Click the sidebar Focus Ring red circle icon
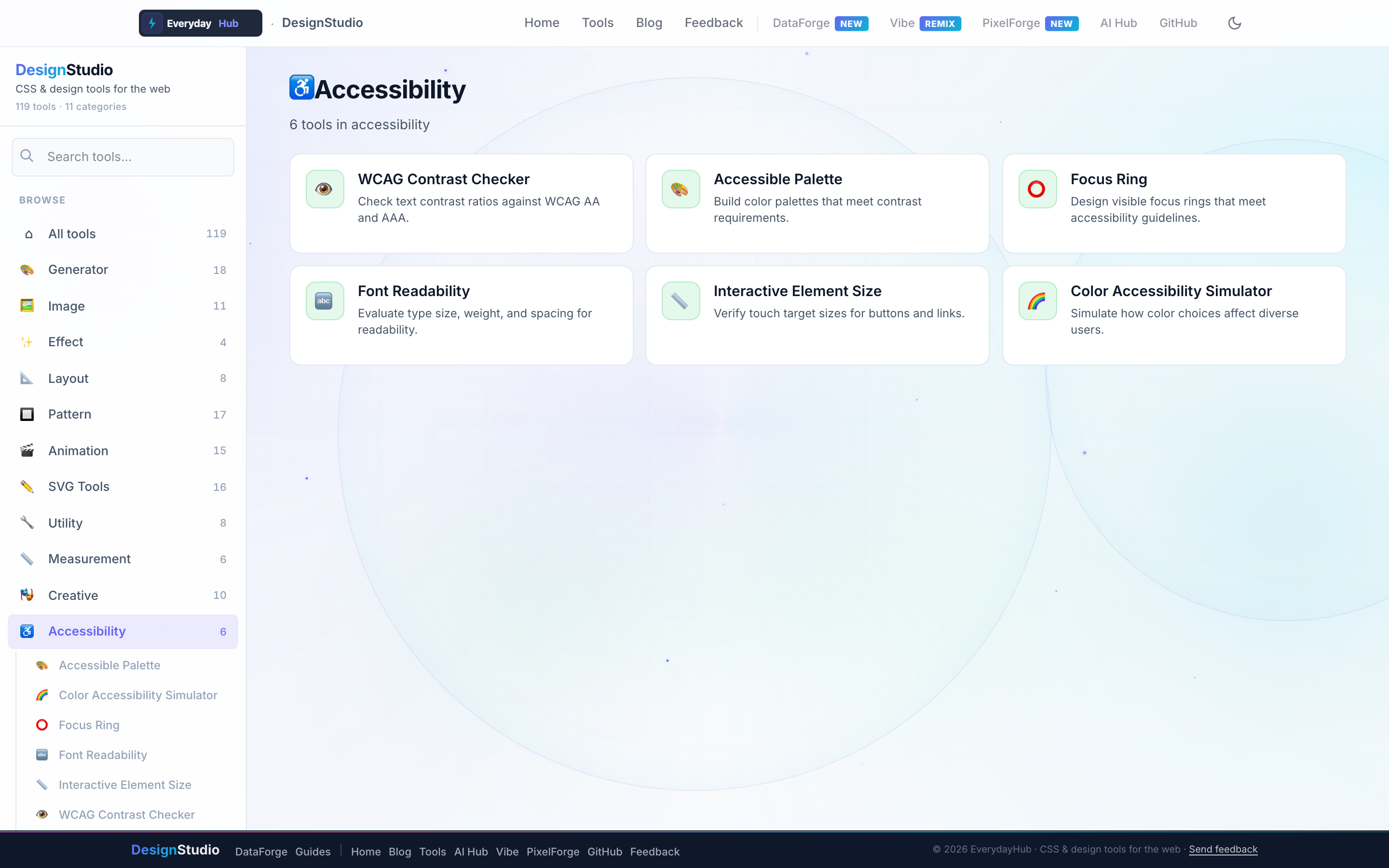 click(42, 725)
